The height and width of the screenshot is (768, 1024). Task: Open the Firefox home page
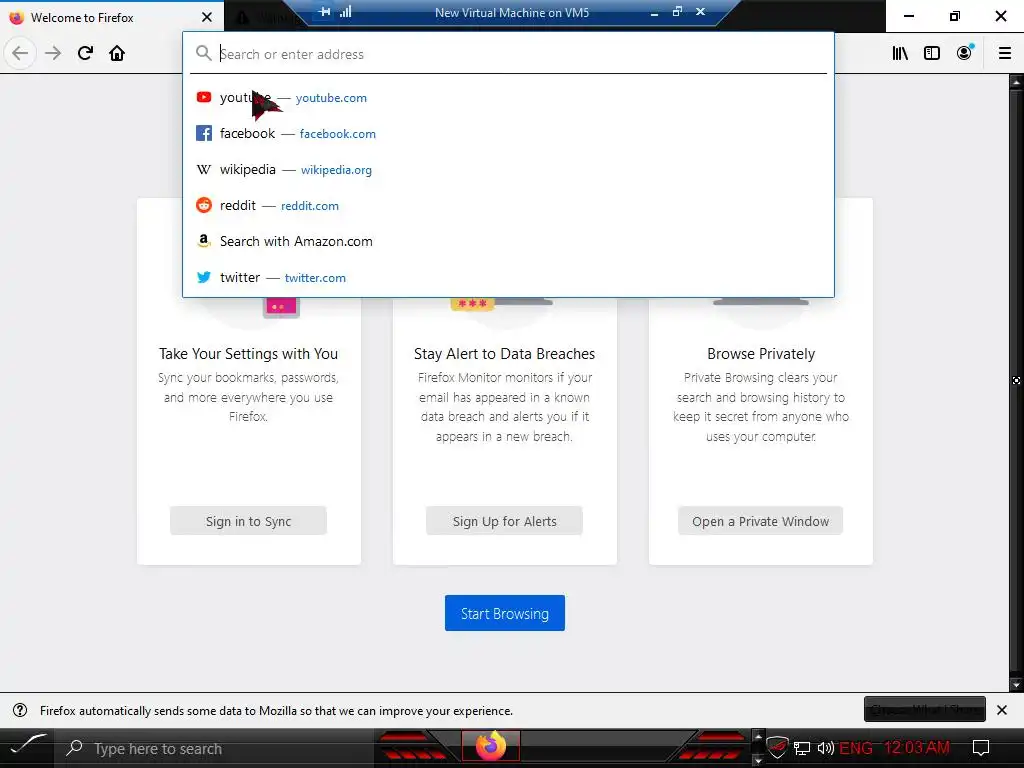[x=117, y=53]
